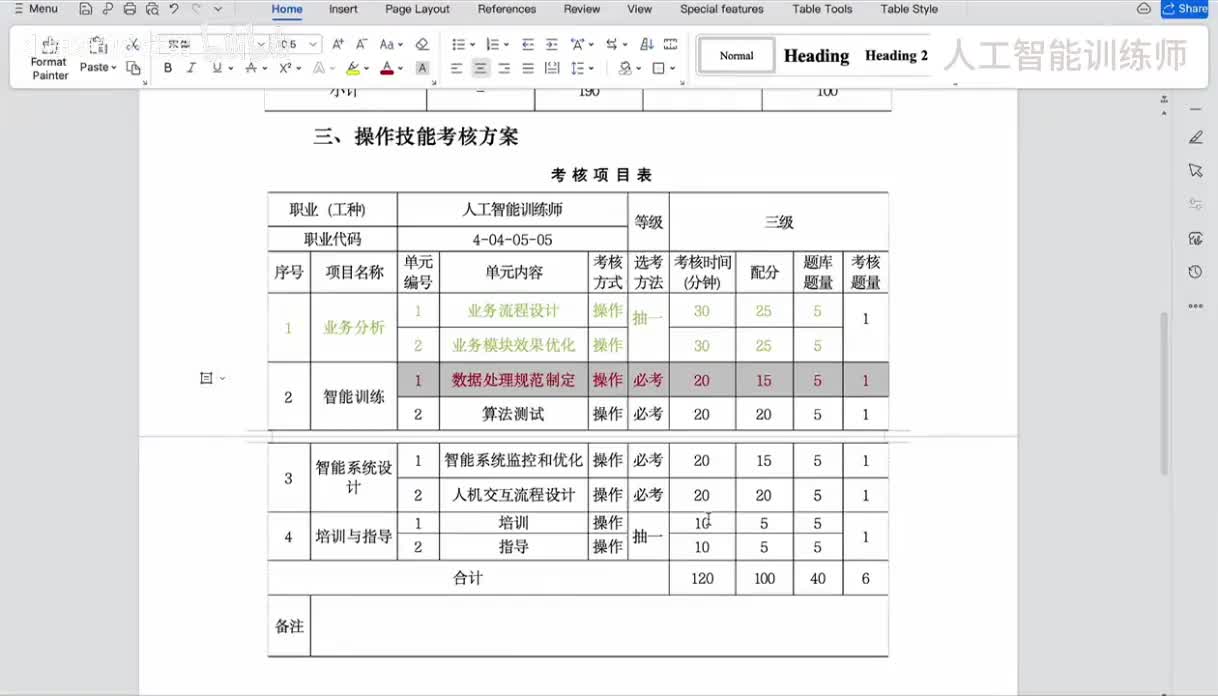Screen dimensions: 1218x696
Task: Toggle superscript X² formatting
Action: pyautogui.click(x=285, y=68)
